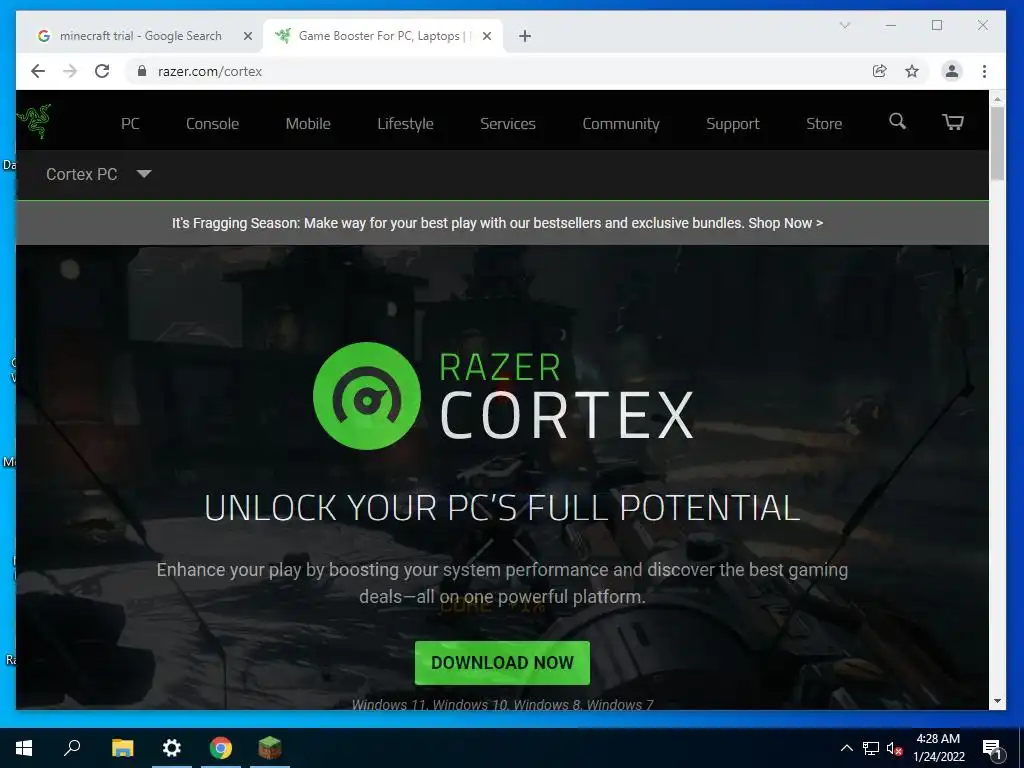The height and width of the screenshot is (768, 1024).
Task: Open Chrome three-dot menu
Action: [x=984, y=71]
